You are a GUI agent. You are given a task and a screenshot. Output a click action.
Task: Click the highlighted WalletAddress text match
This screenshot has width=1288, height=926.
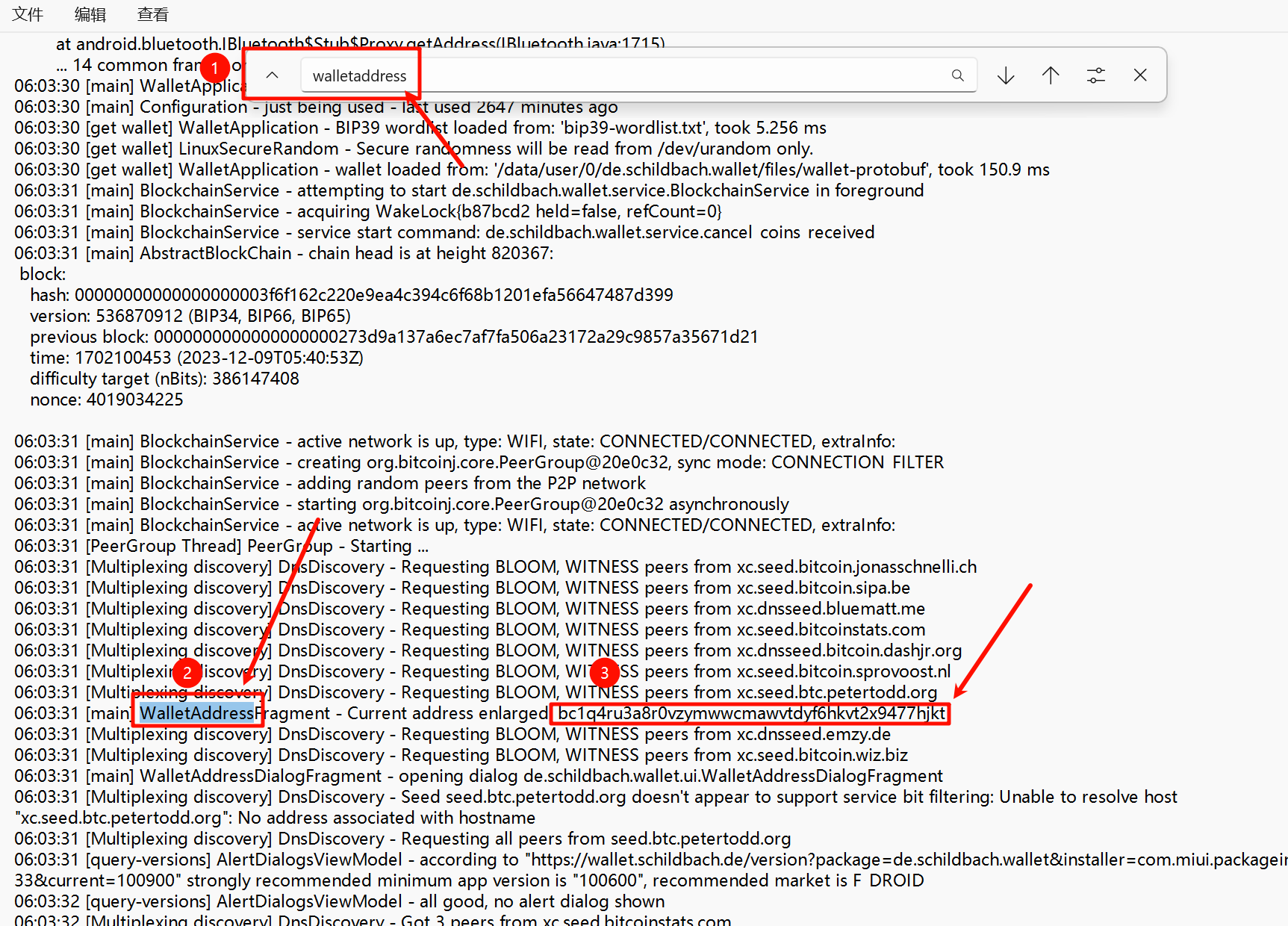[x=197, y=713]
